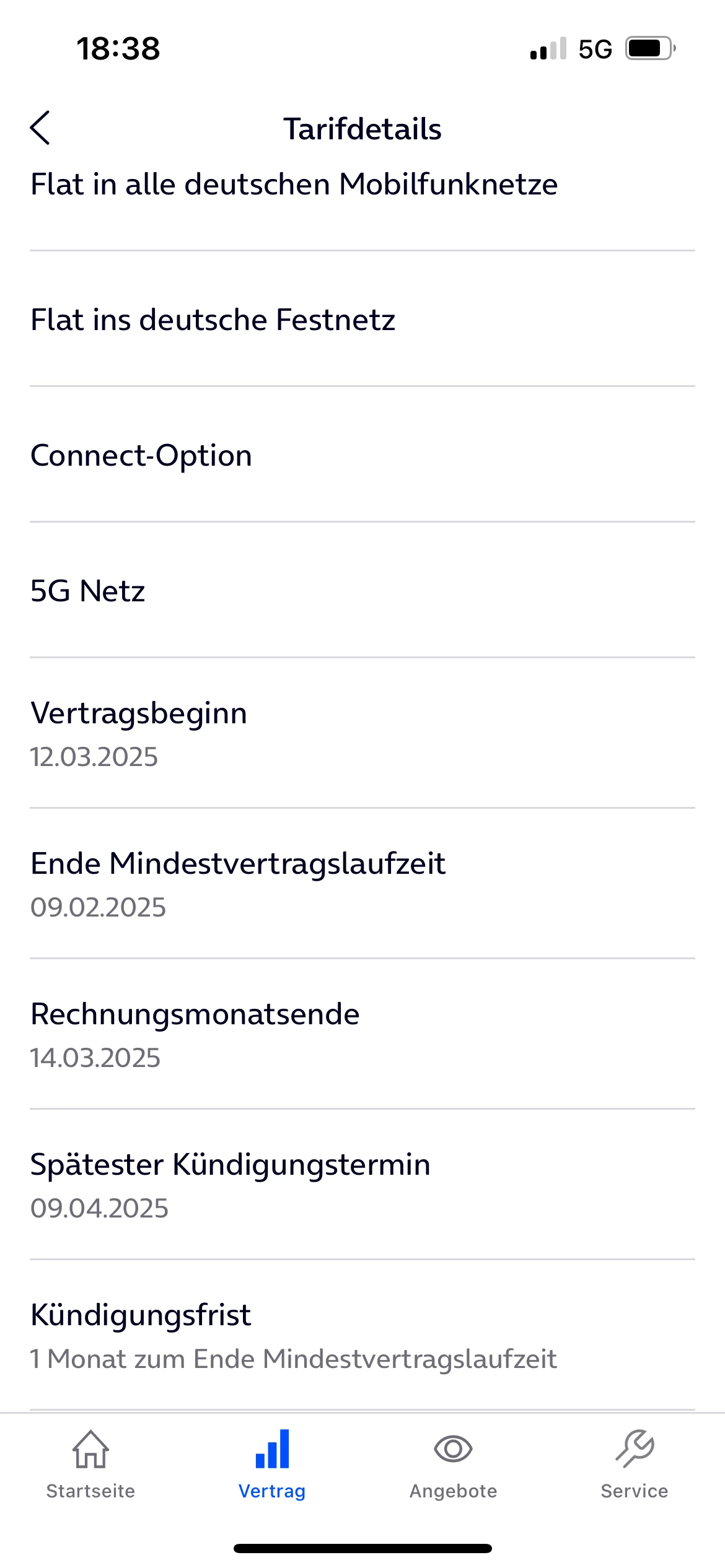Tap the Vertrag bar chart icon
Viewport: 725px width, 1568px height.
[272, 1449]
